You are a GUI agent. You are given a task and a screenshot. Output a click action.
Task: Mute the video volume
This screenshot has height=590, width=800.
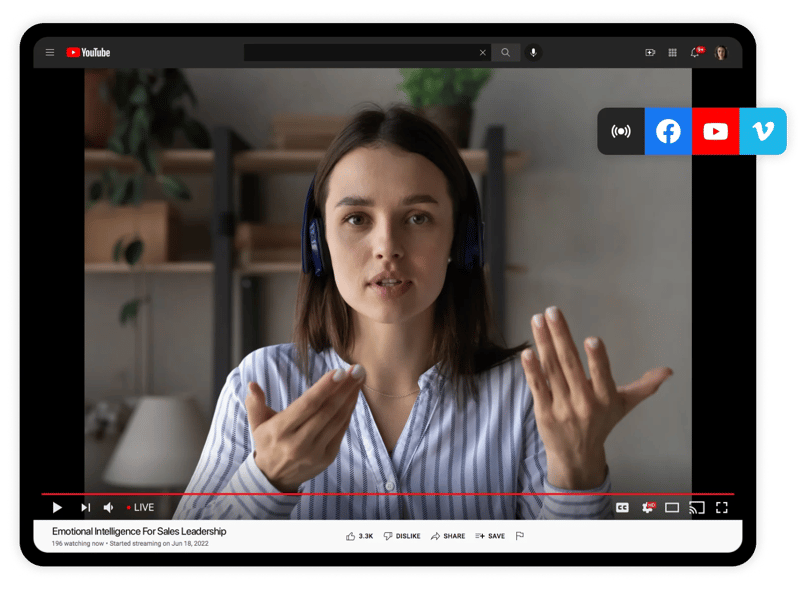point(108,508)
